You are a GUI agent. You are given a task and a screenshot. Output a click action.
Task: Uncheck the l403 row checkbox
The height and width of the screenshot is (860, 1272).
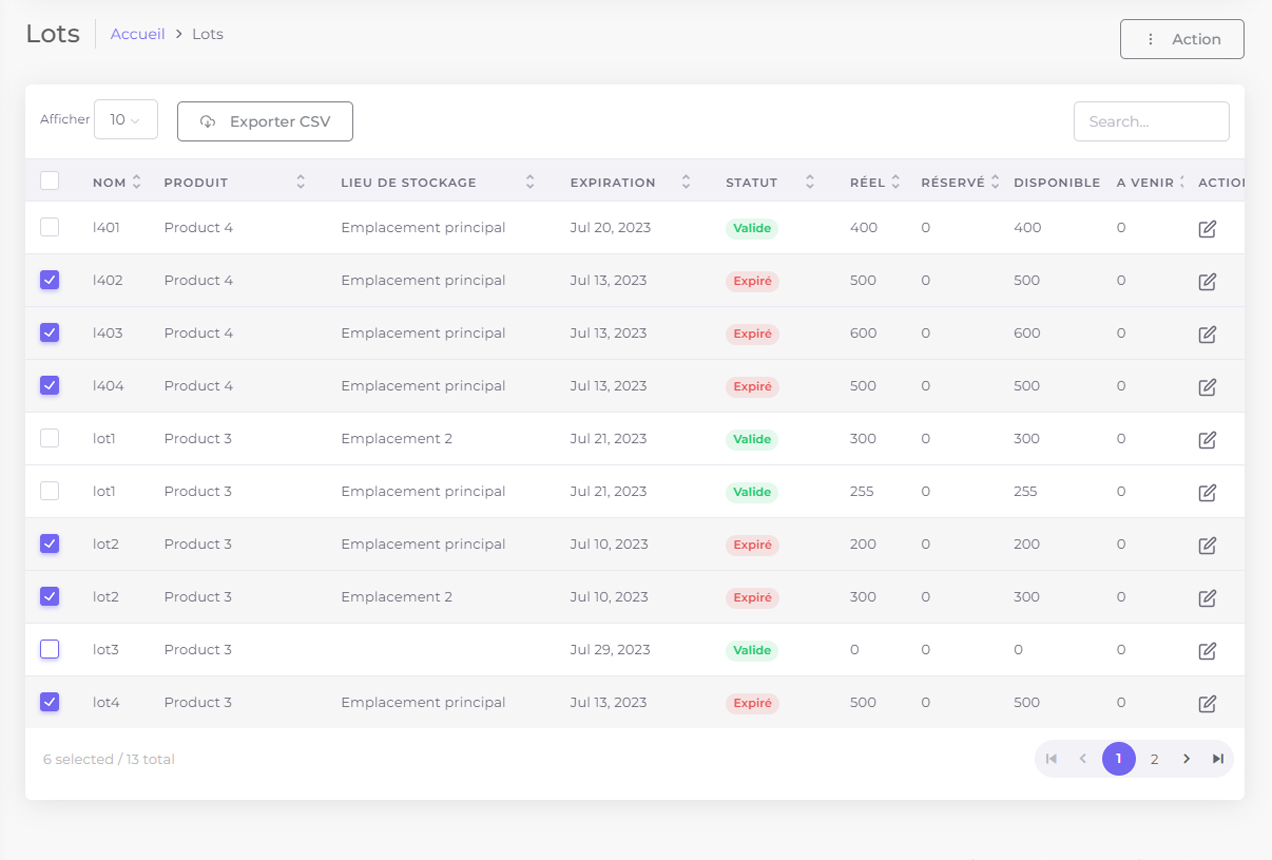point(49,332)
